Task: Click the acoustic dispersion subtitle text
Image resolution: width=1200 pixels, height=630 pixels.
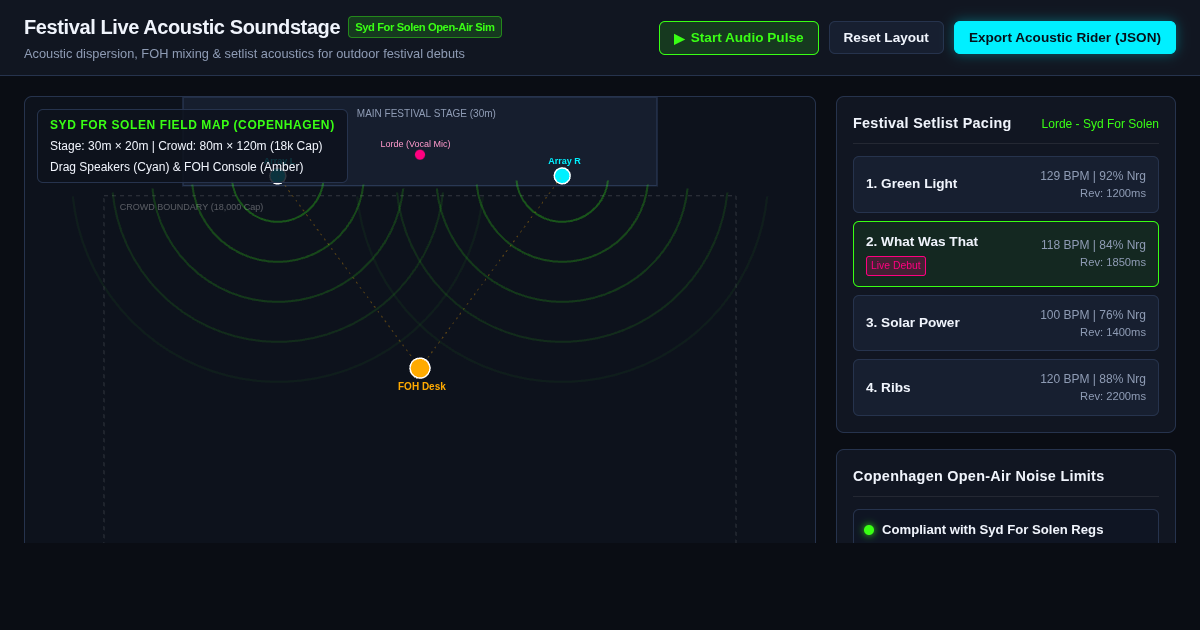Action: (244, 54)
